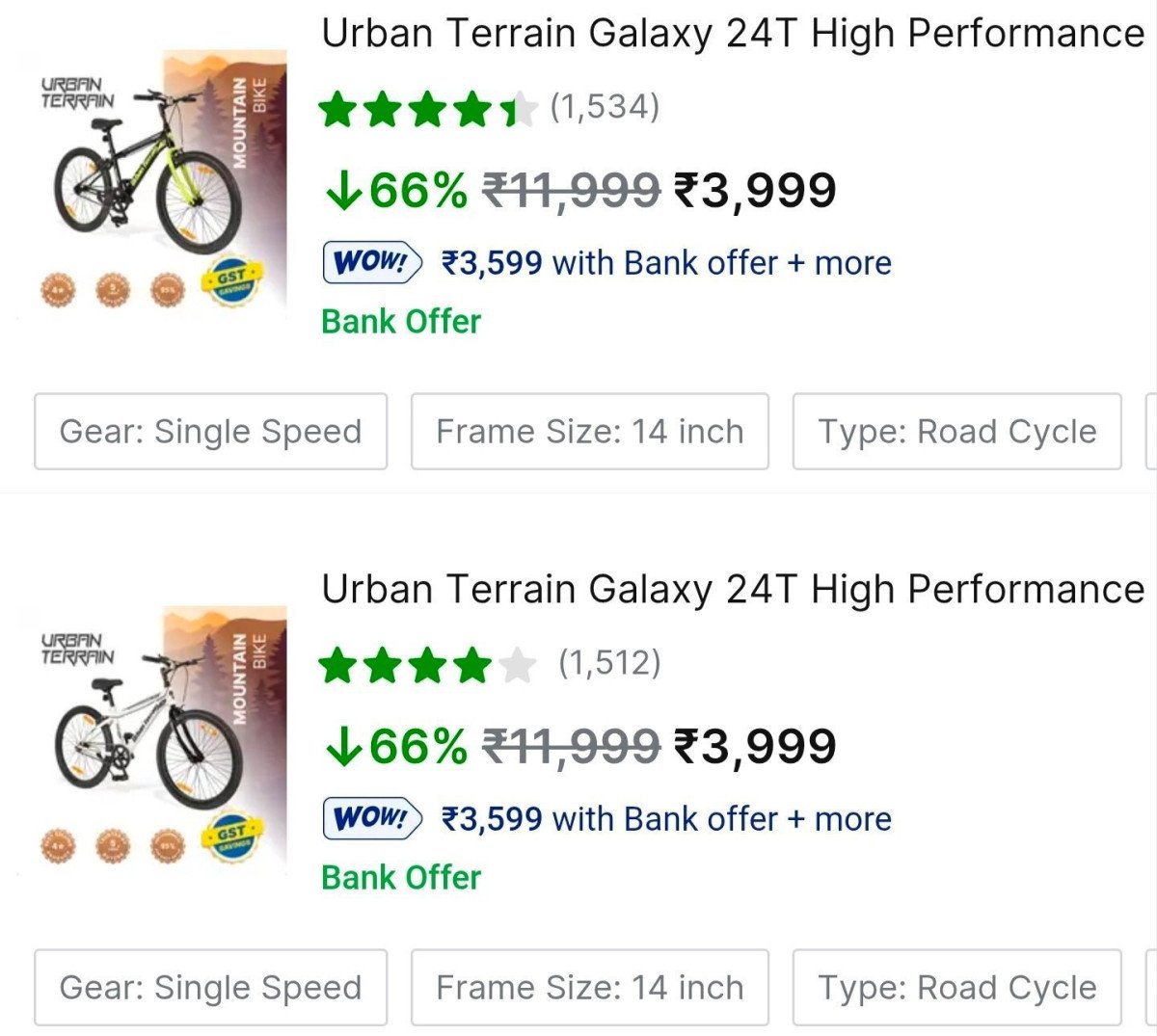Screen dimensions: 1157x1036
Task: Tap GST savings badge on second bike image
Action: [230, 837]
